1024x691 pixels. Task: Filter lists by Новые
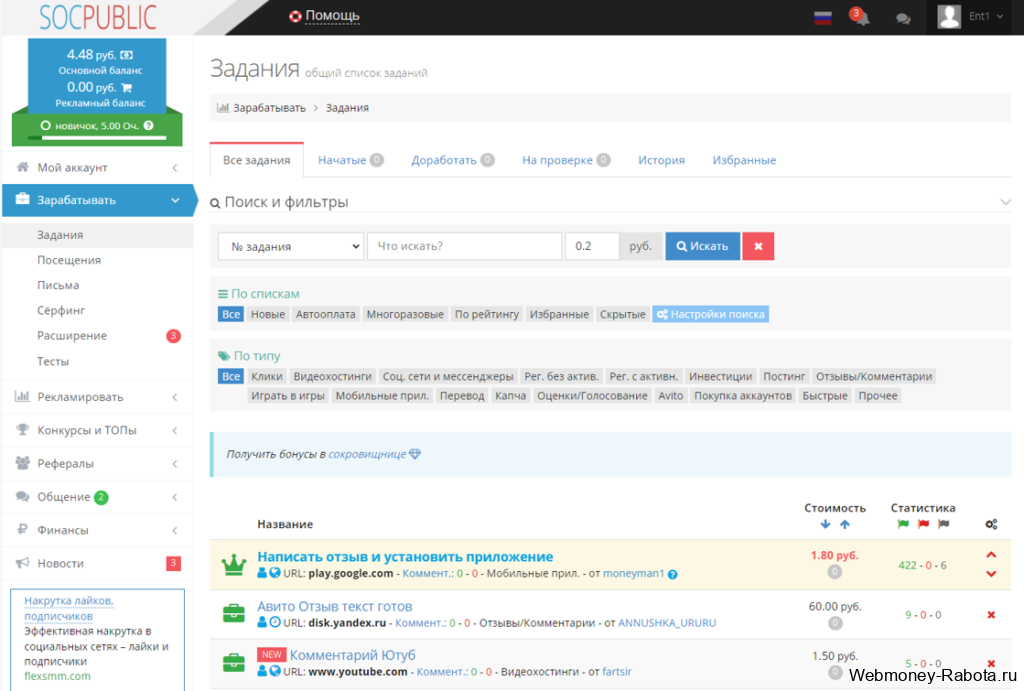tap(268, 314)
